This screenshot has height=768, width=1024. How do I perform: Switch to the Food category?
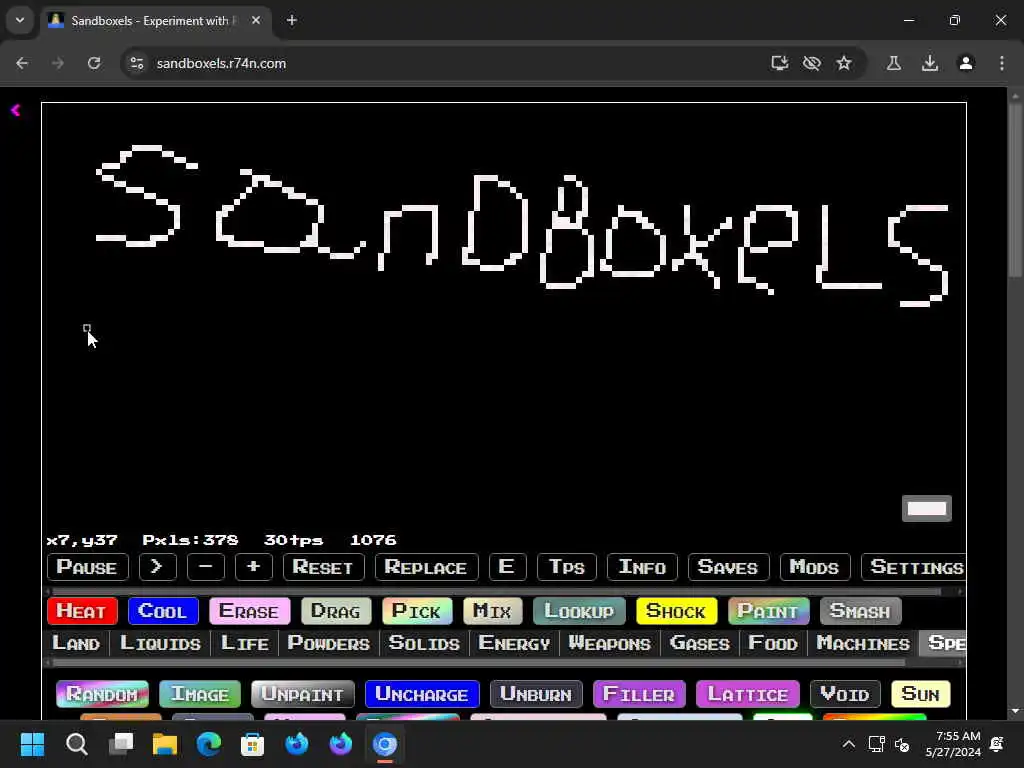773,643
